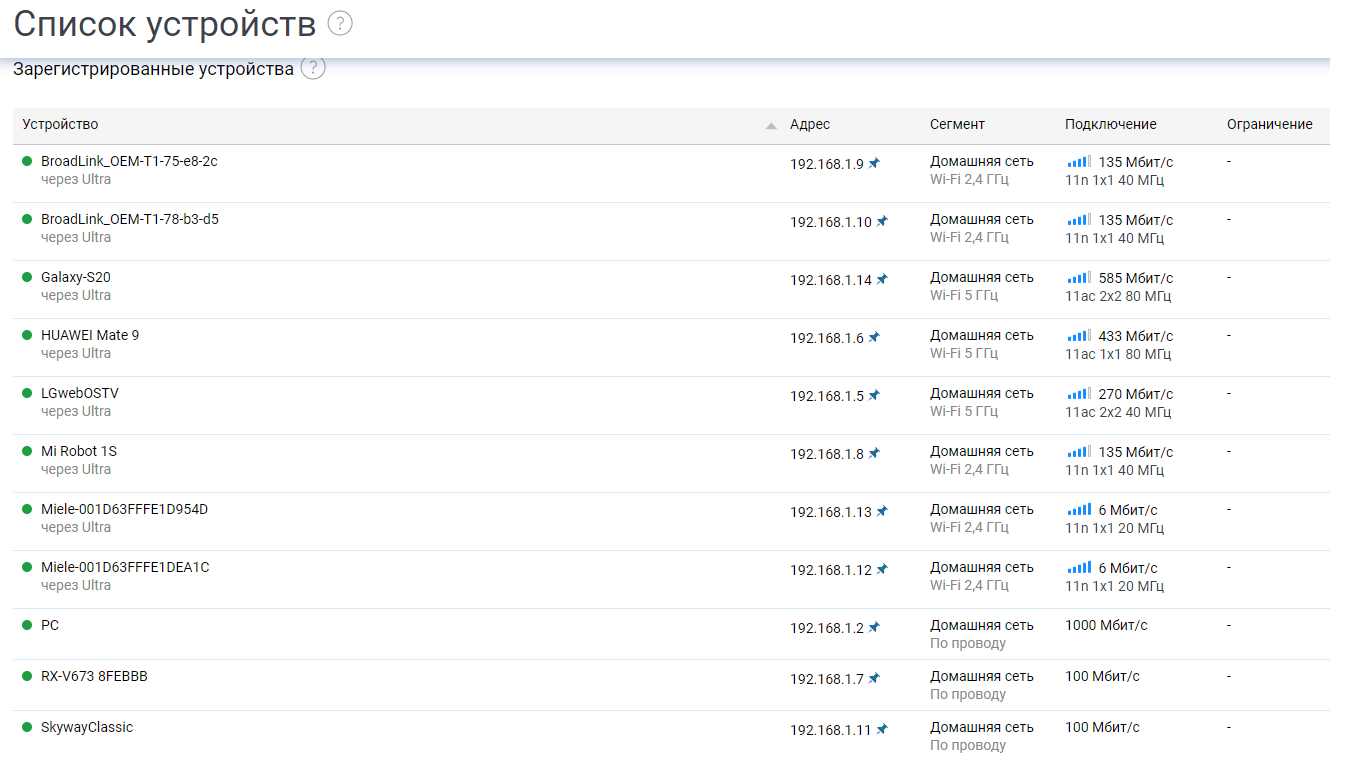This screenshot has height=780, width=1364.
Task: Select the RX-V673 8FEBBB device row
Action: pos(94,676)
